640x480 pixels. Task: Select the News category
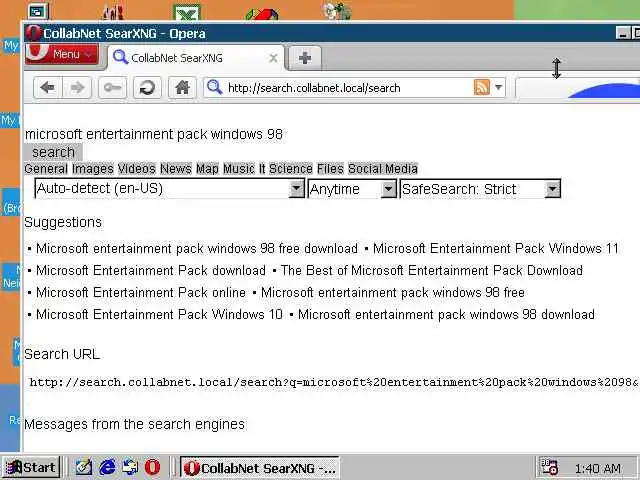coord(176,169)
